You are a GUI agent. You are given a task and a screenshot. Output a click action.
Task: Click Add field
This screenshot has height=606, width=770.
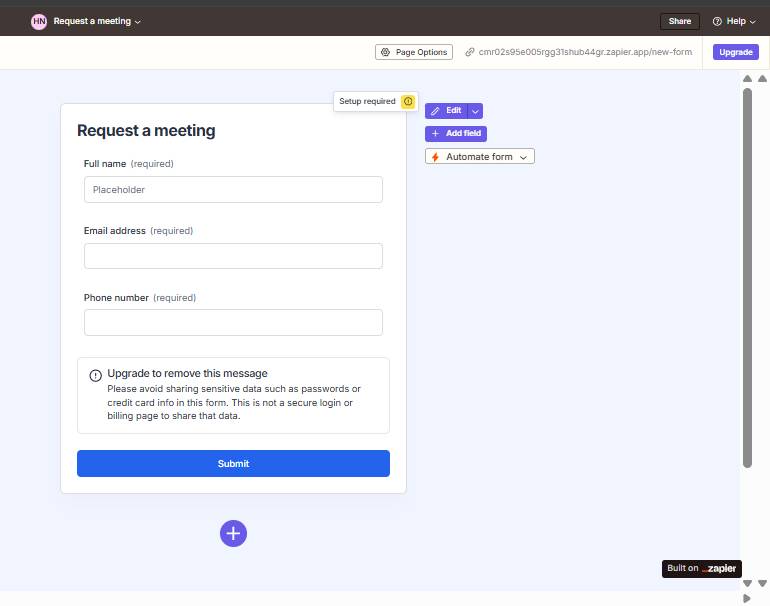click(456, 134)
